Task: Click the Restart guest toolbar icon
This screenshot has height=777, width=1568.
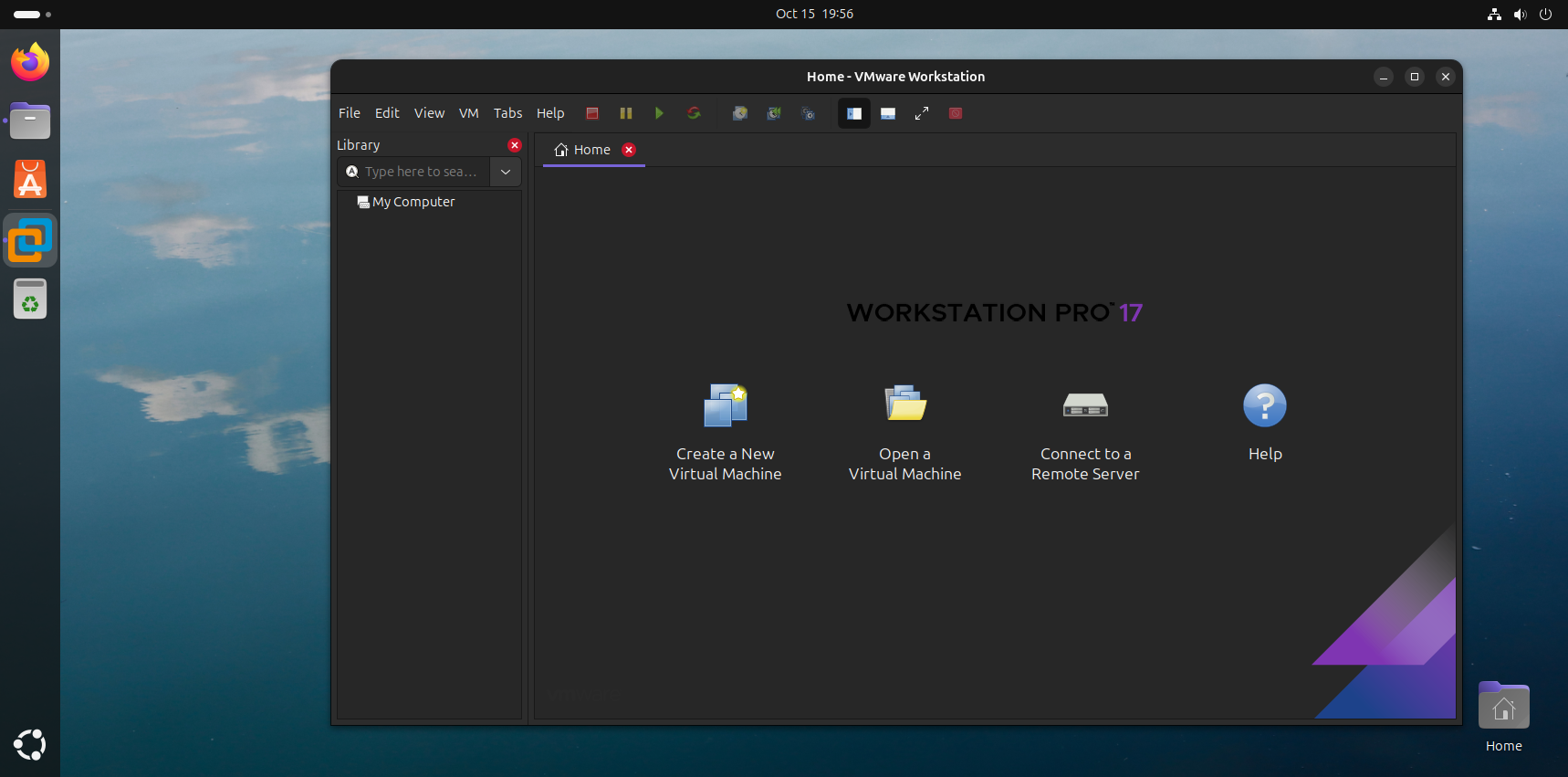Action: [x=694, y=113]
